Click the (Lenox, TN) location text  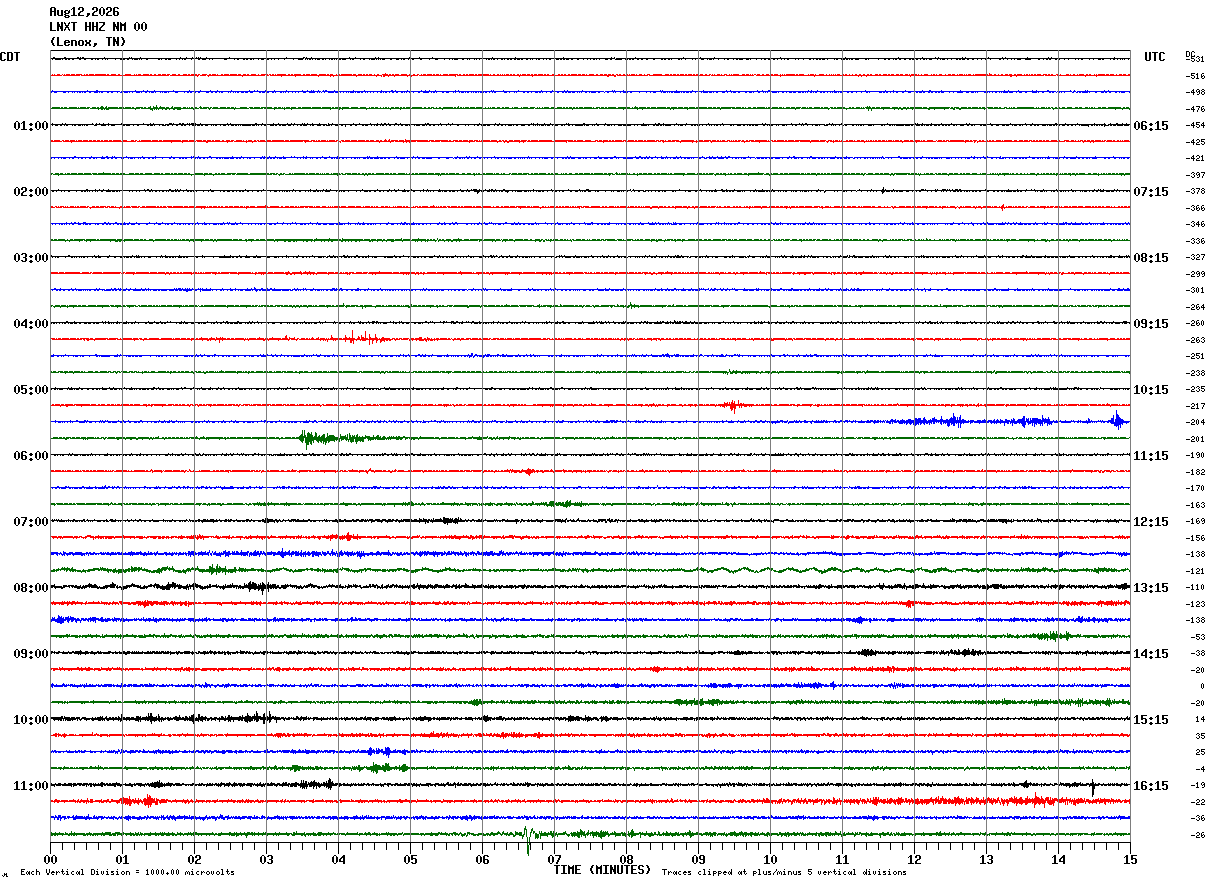[x=88, y=42]
